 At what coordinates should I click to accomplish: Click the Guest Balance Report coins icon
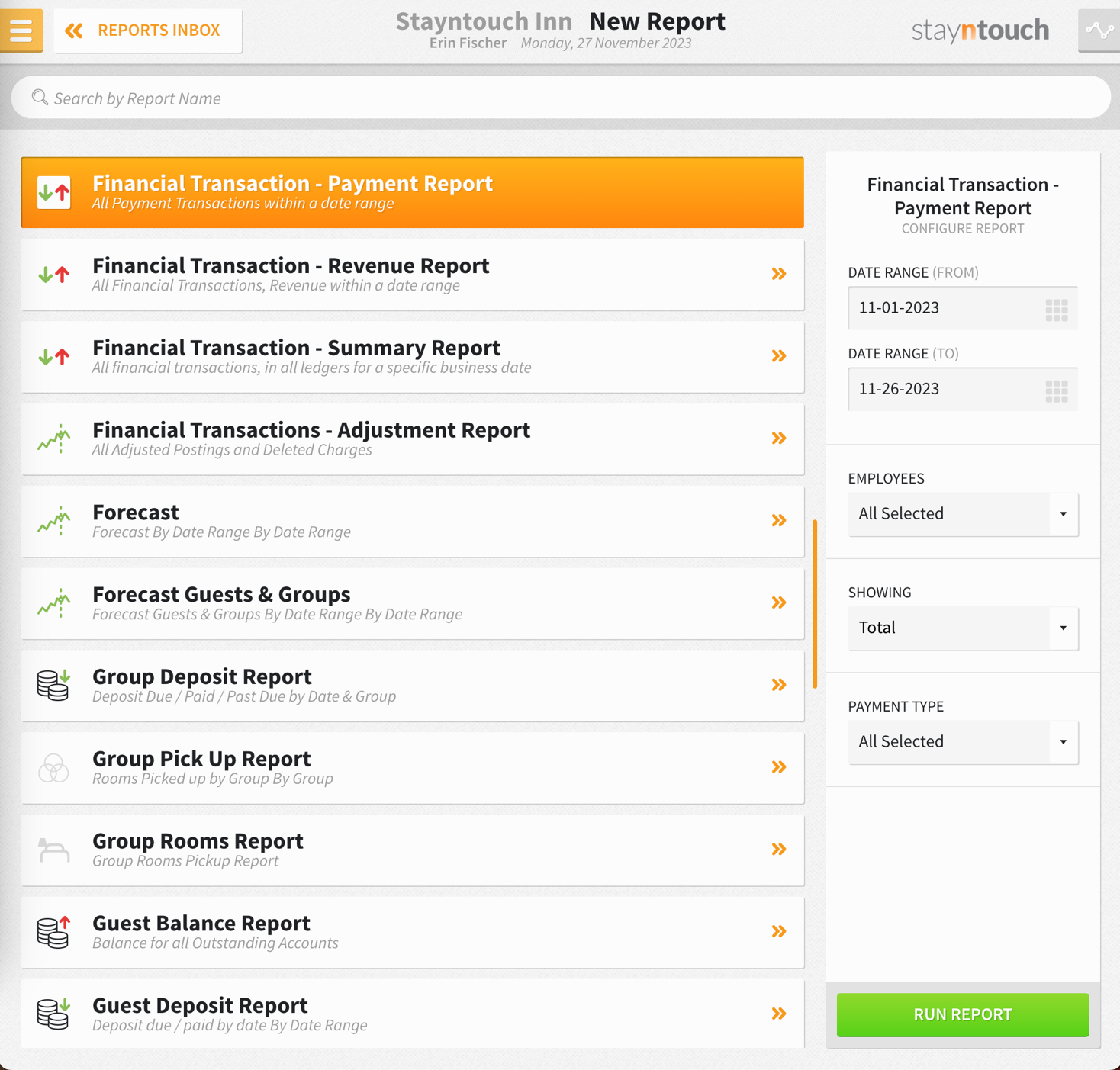click(54, 932)
